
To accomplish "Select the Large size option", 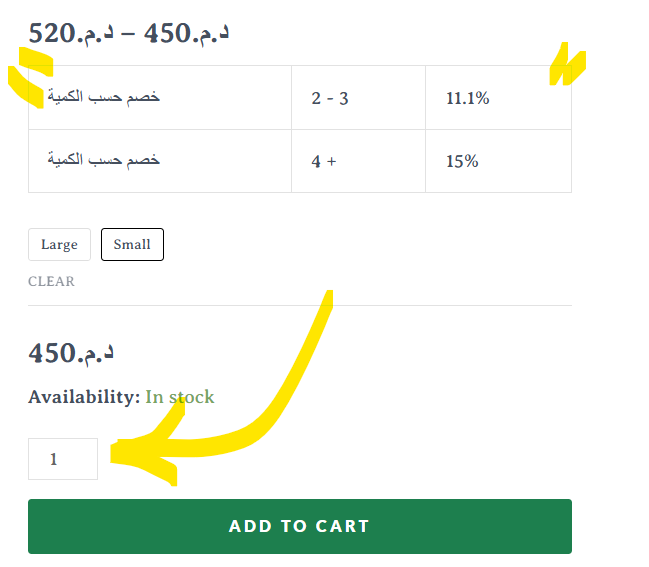I will coord(59,245).
